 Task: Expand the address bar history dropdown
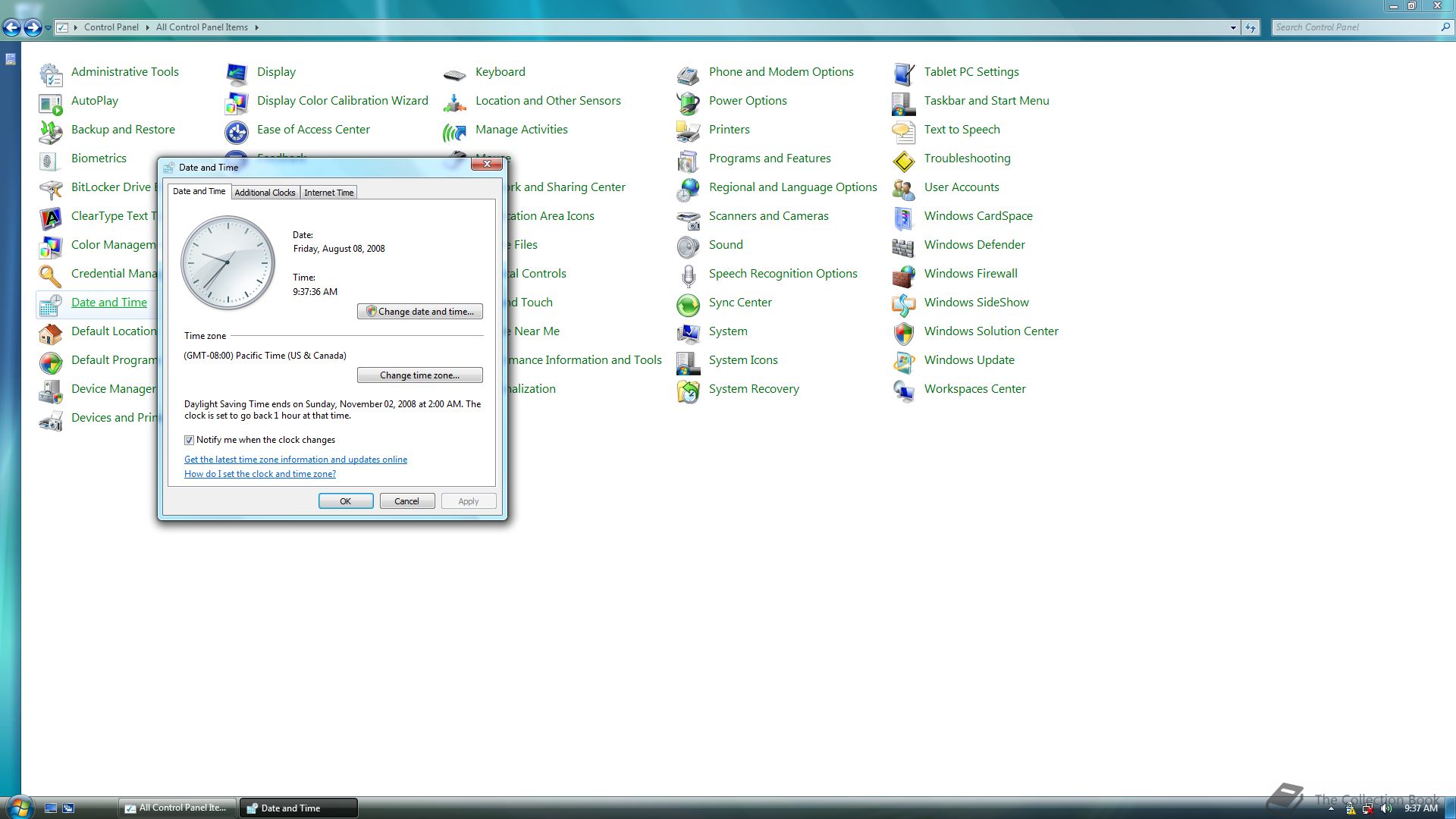(1233, 27)
